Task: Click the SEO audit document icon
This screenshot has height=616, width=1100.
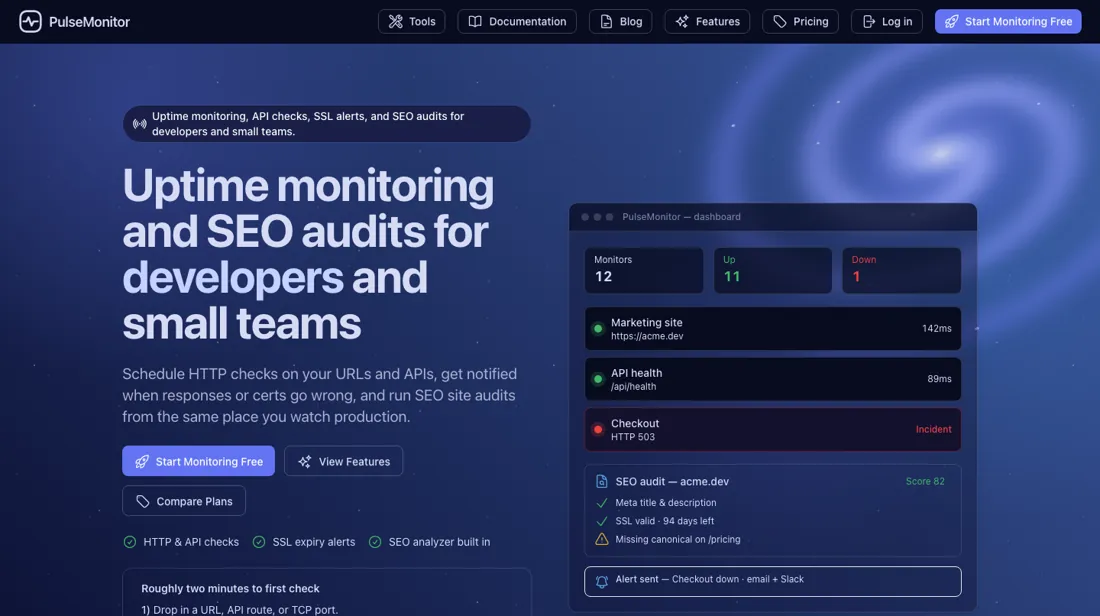Action: (601, 481)
